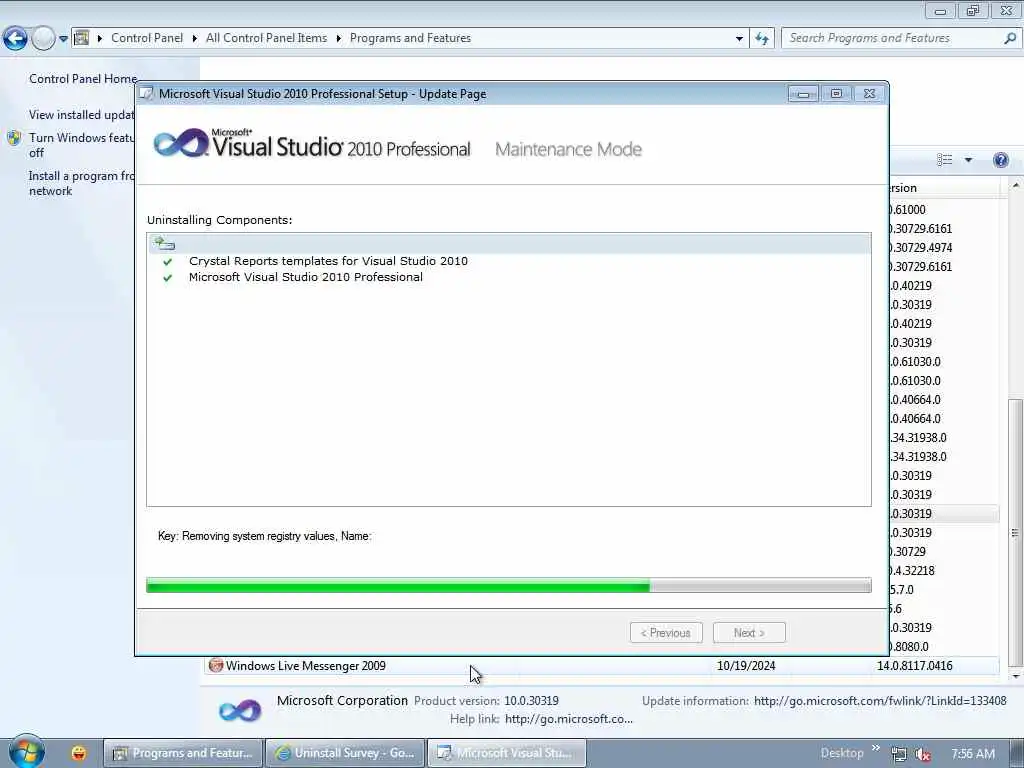
Task: Click the Next > button
Action: pos(749,633)
